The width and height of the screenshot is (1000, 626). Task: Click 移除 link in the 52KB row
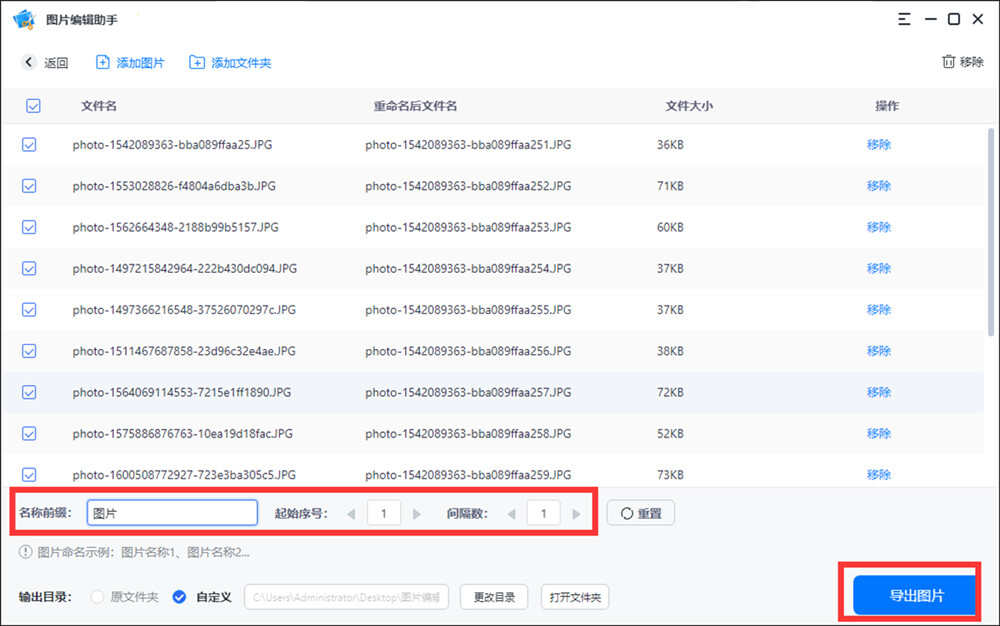pyautogui.click(x=878, y=433)
